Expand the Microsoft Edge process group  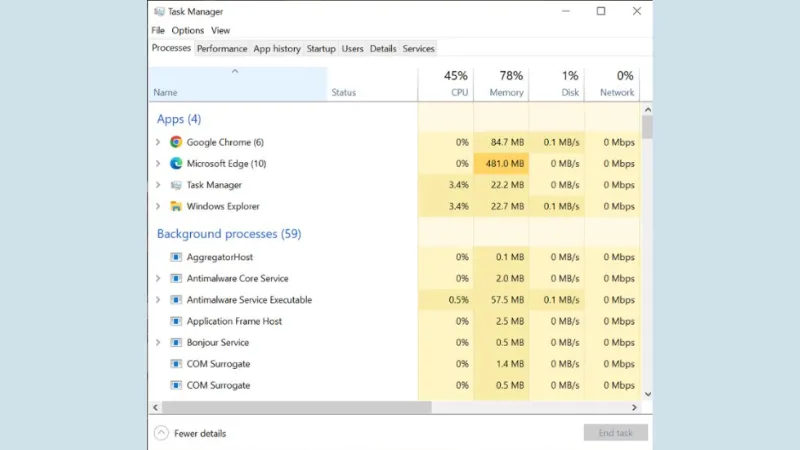coord(158,163)
